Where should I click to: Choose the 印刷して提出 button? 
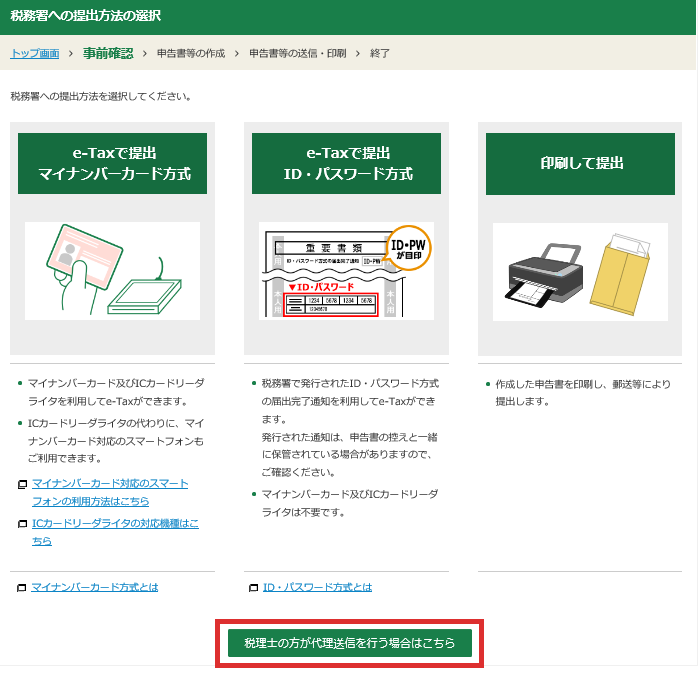(580, 163)
